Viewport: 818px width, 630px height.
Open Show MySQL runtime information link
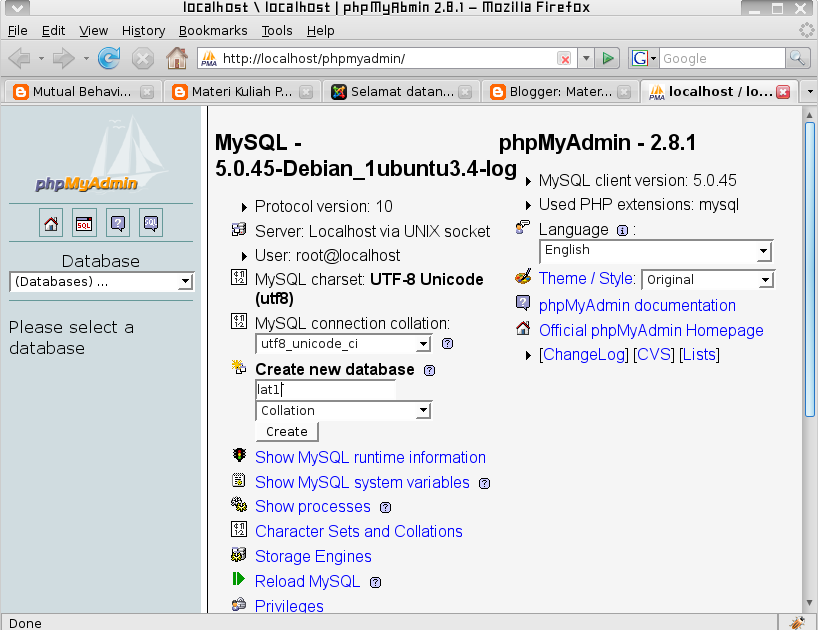point(370,457)
